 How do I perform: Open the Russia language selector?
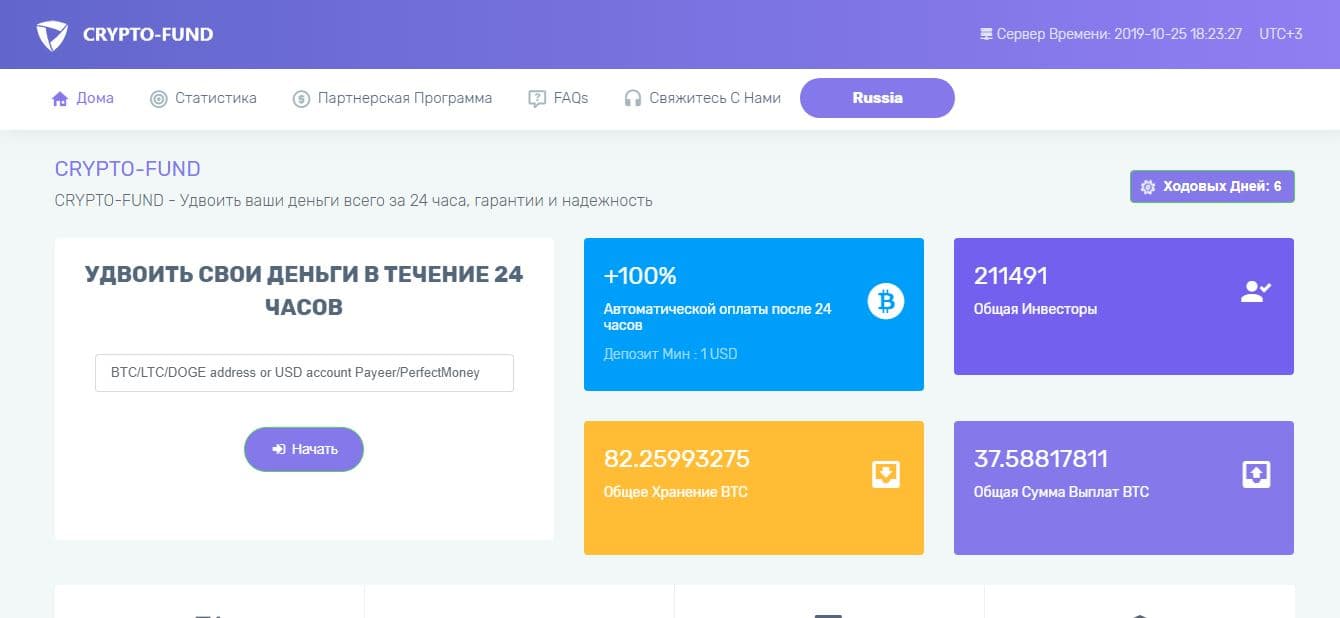[x=876, y=98]
